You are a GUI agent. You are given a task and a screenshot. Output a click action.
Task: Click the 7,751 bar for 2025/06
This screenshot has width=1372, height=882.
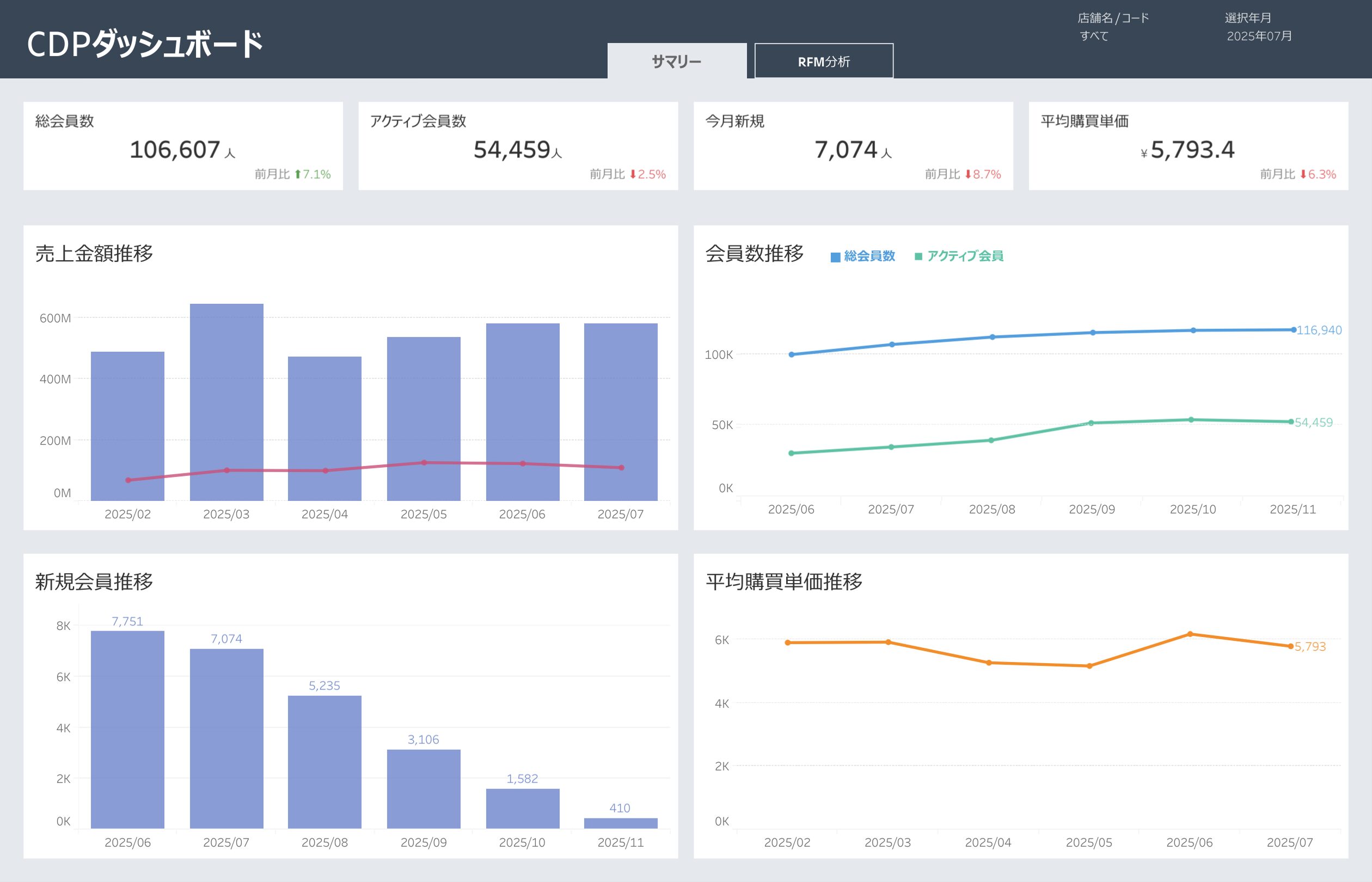click(x=127, y=728)
